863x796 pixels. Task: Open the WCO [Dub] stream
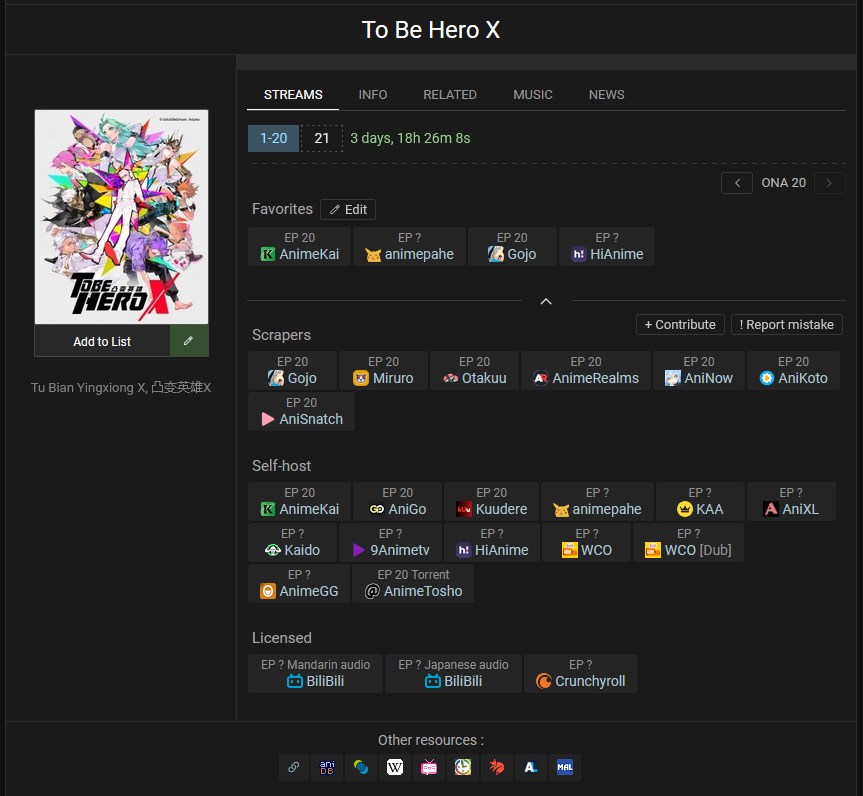(688, 542)
